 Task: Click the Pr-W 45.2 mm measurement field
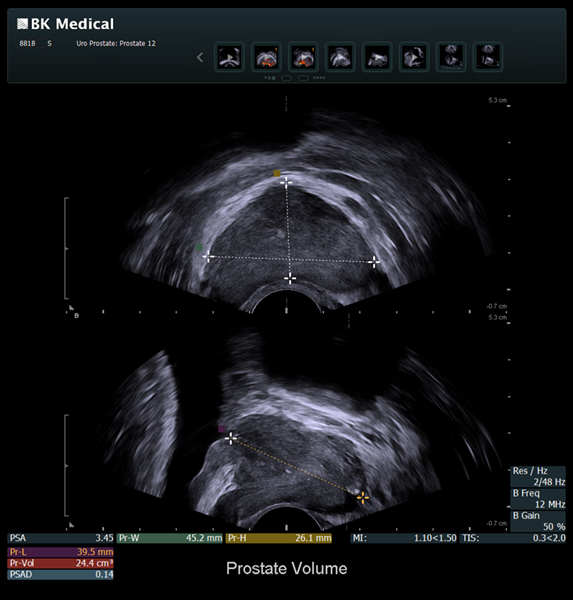170,538
